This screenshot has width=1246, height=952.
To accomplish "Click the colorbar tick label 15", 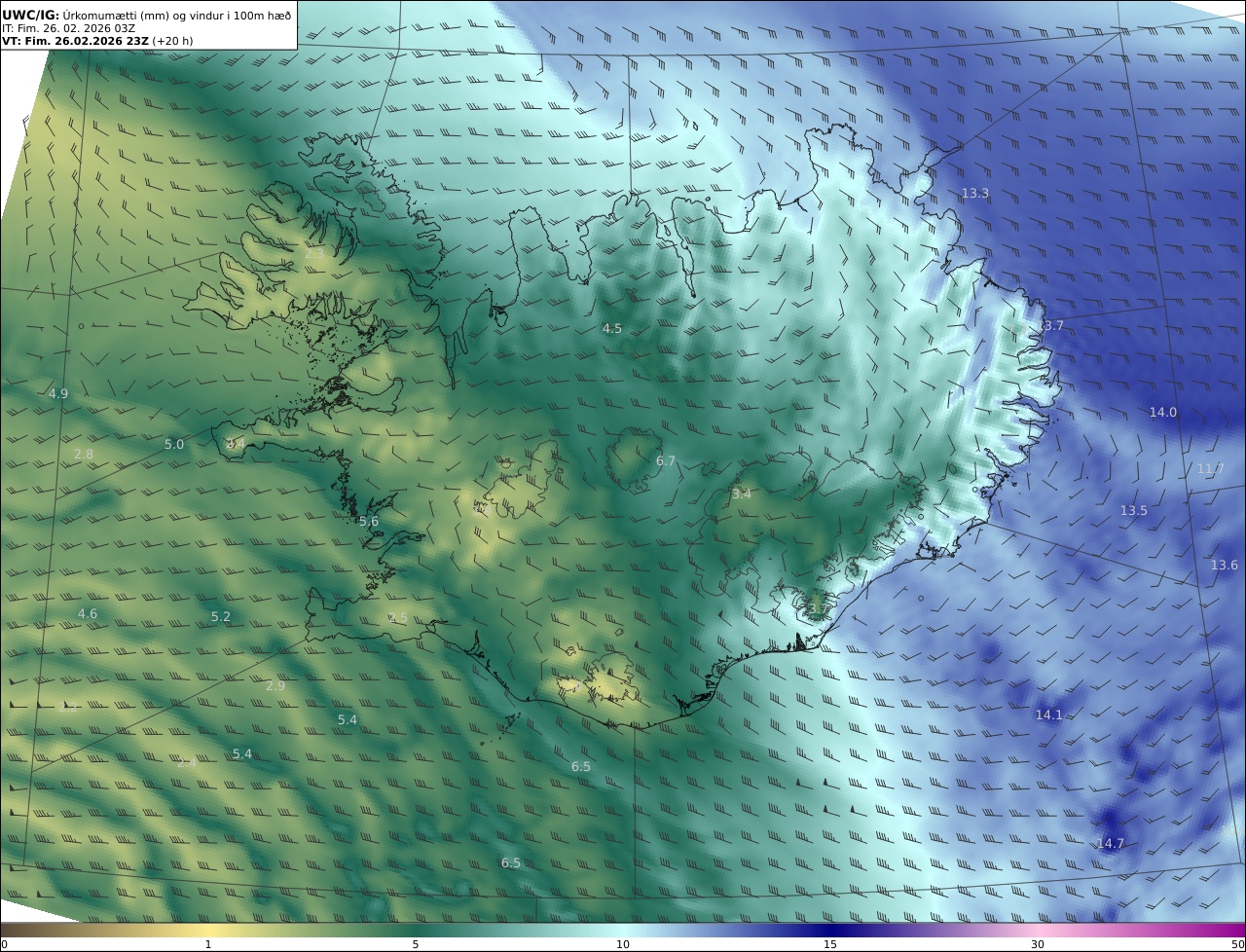I will (830, 944).
